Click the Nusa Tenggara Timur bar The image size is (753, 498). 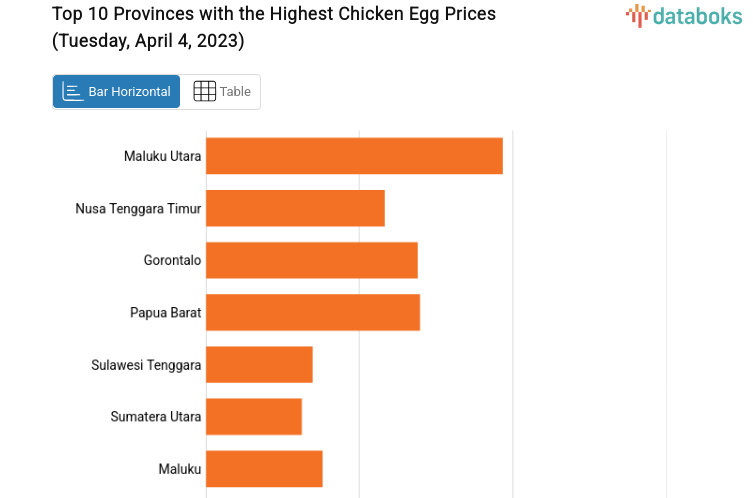[x=295, y=208]
